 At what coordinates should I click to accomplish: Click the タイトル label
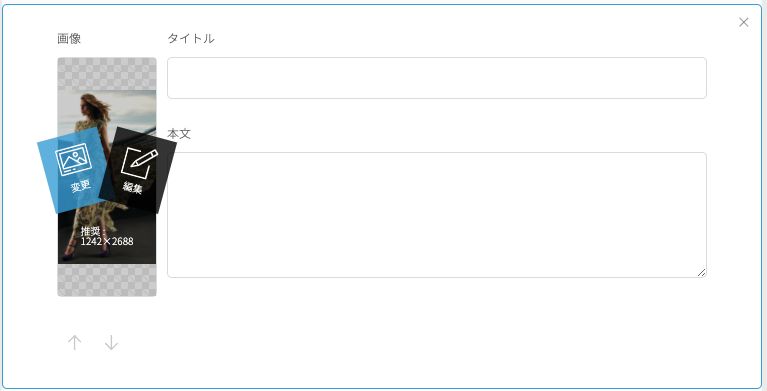pyautogui.click(x=191, y=39)
